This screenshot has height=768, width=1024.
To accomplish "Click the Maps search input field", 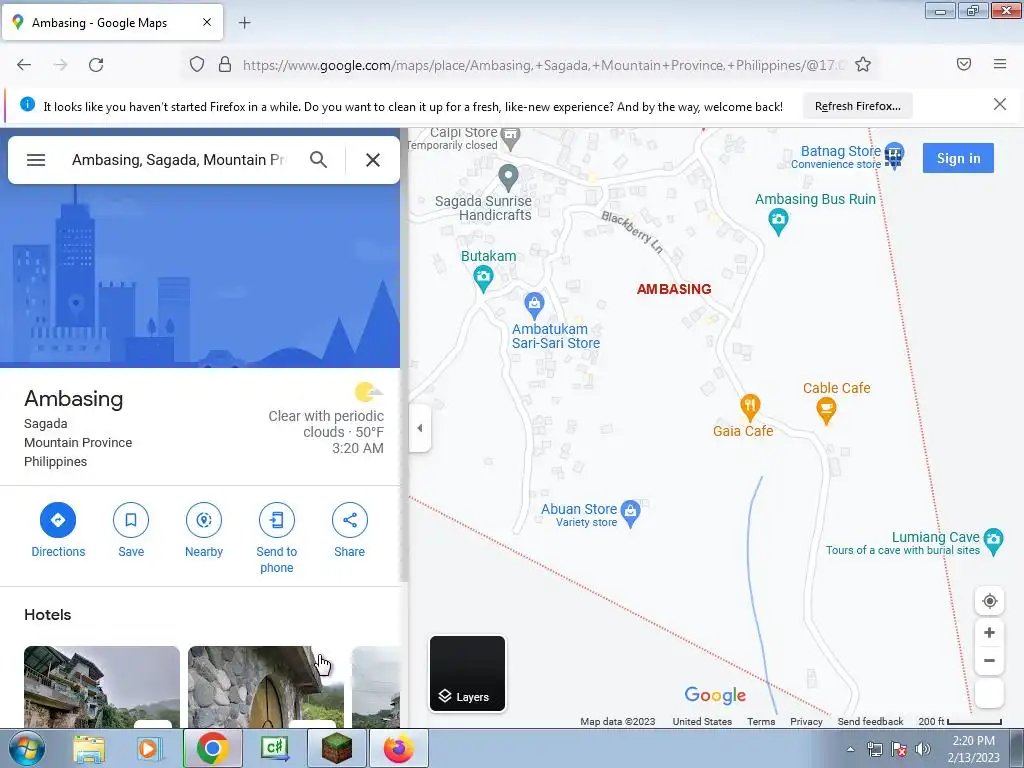I will [179, 160].
